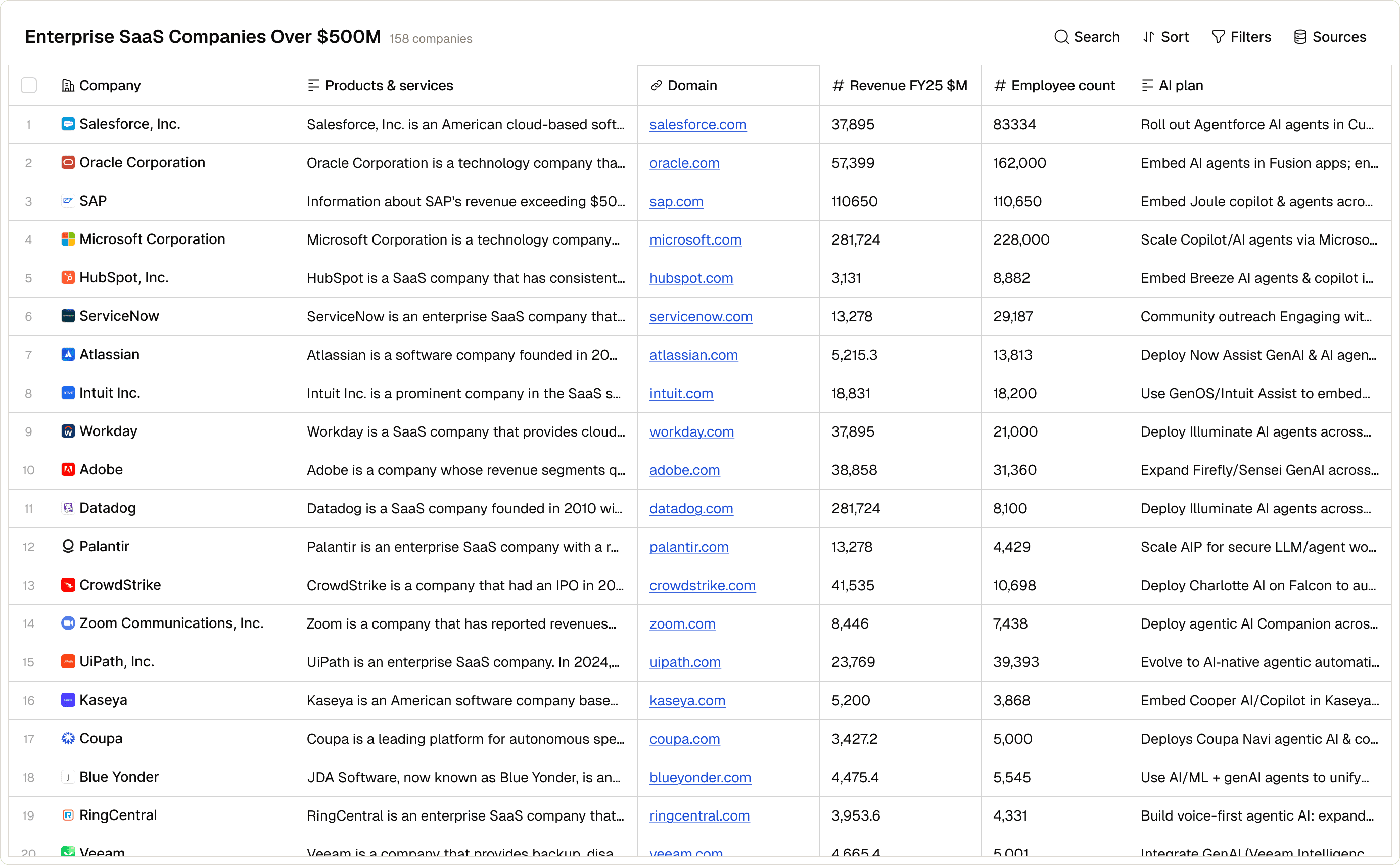Click the Sources database icon
1400x865 pixels.
[1300, 37]
